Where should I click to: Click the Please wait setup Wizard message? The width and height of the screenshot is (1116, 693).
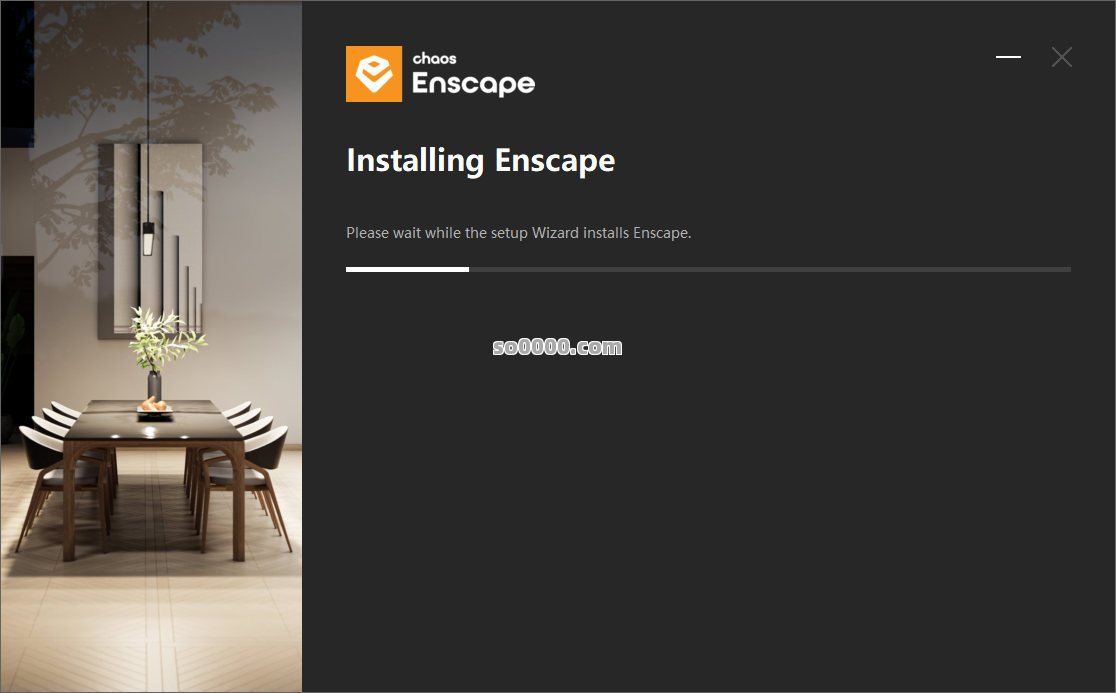tap(518, 233)
